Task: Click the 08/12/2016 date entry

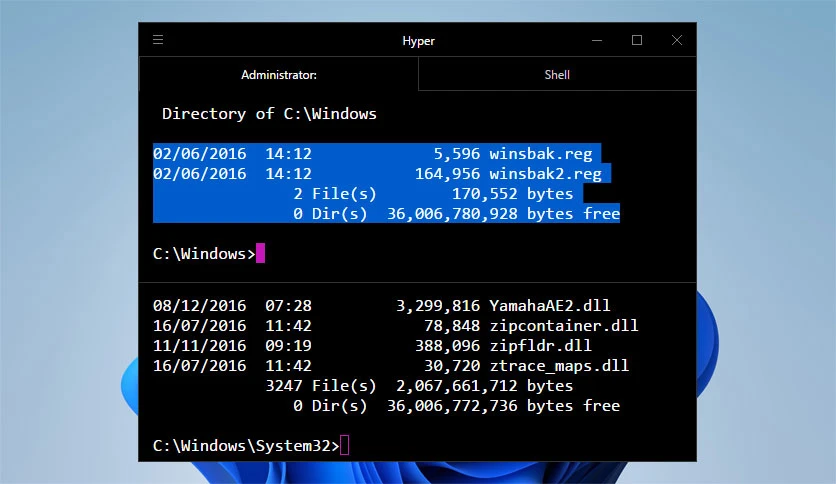Action: 199,305
